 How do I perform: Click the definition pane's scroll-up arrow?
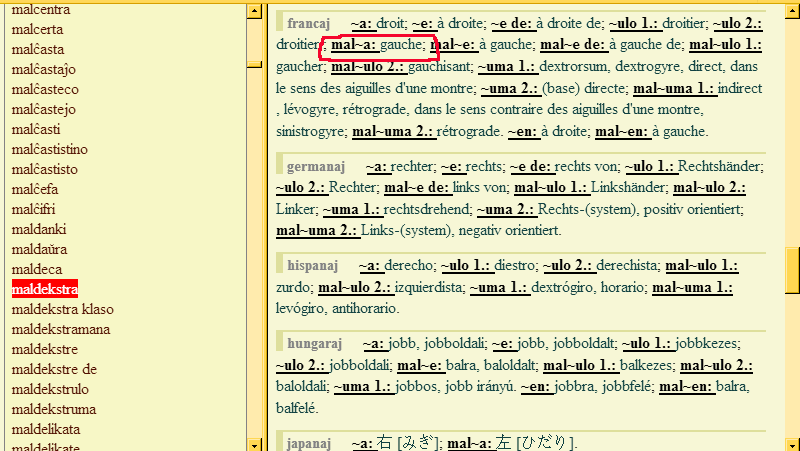(x=792, y=11)
